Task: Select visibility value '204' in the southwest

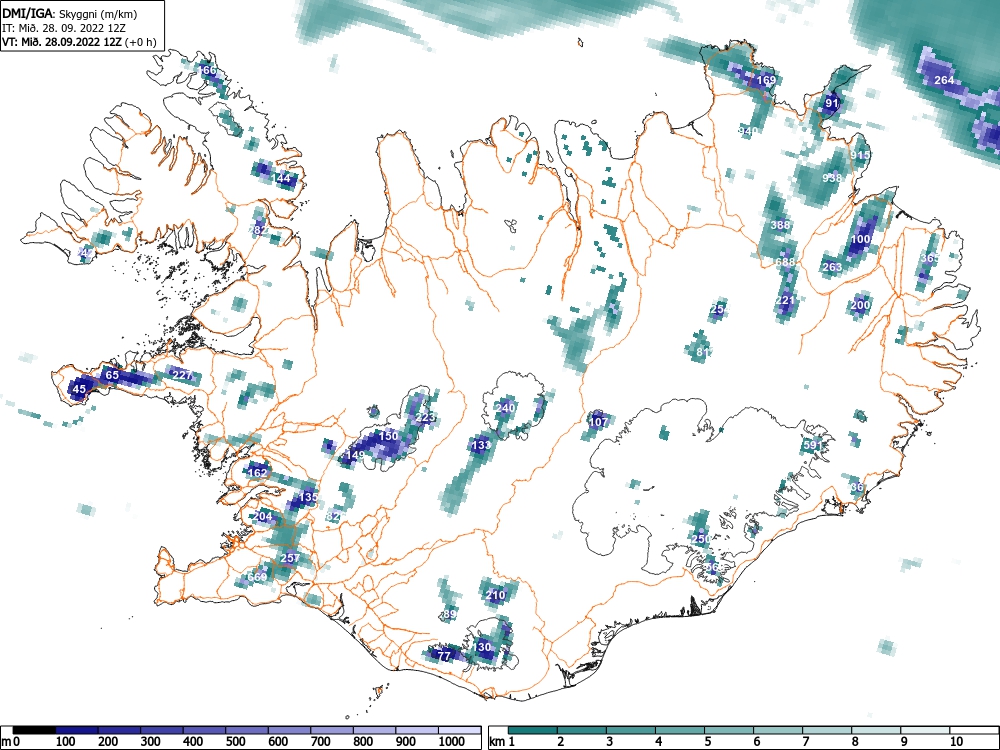Action: (x=263, y=517)
